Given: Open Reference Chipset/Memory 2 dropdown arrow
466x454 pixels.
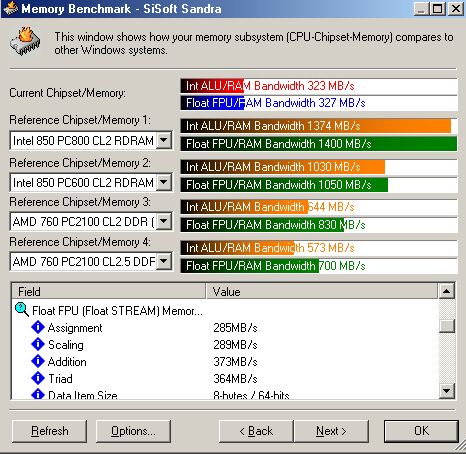Looking at the screenshot, I should [x=164, y=182].
